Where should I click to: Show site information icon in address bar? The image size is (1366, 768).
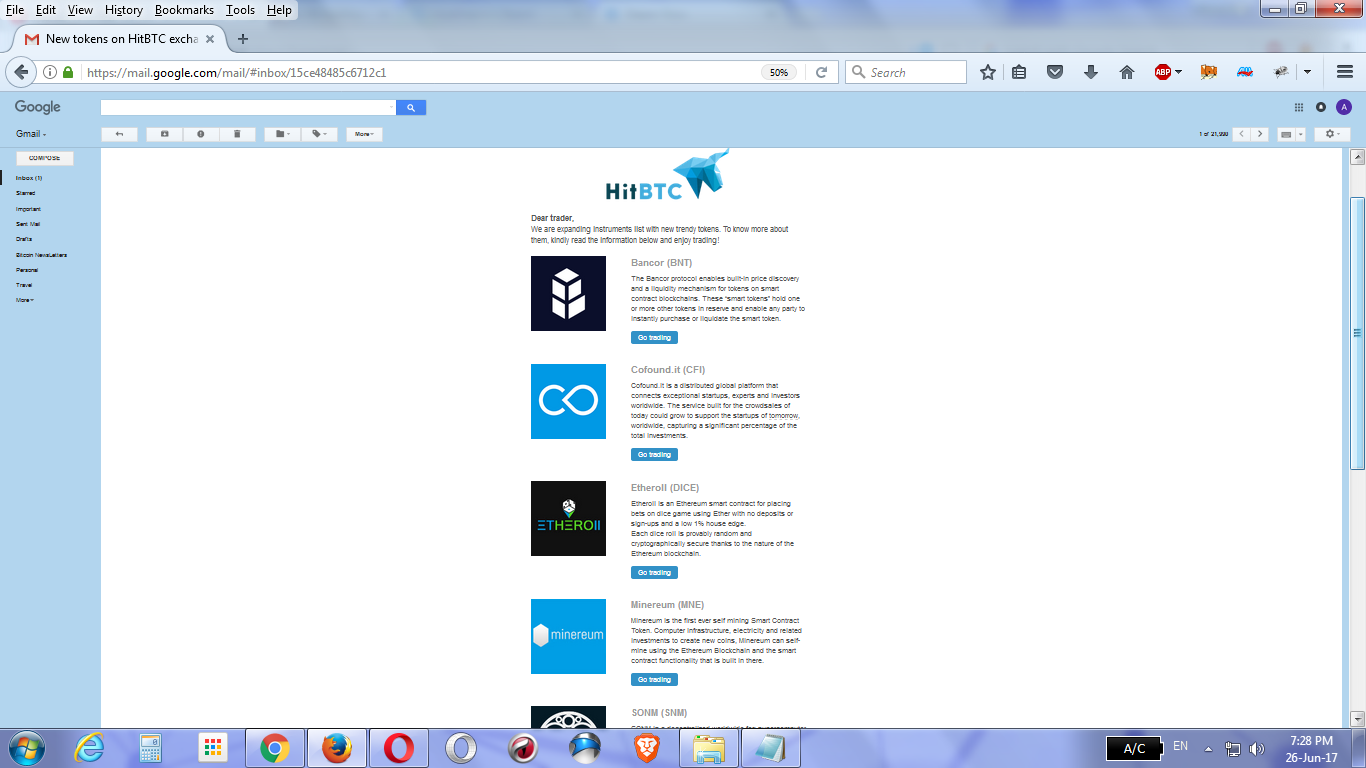(x=50, y=72)
